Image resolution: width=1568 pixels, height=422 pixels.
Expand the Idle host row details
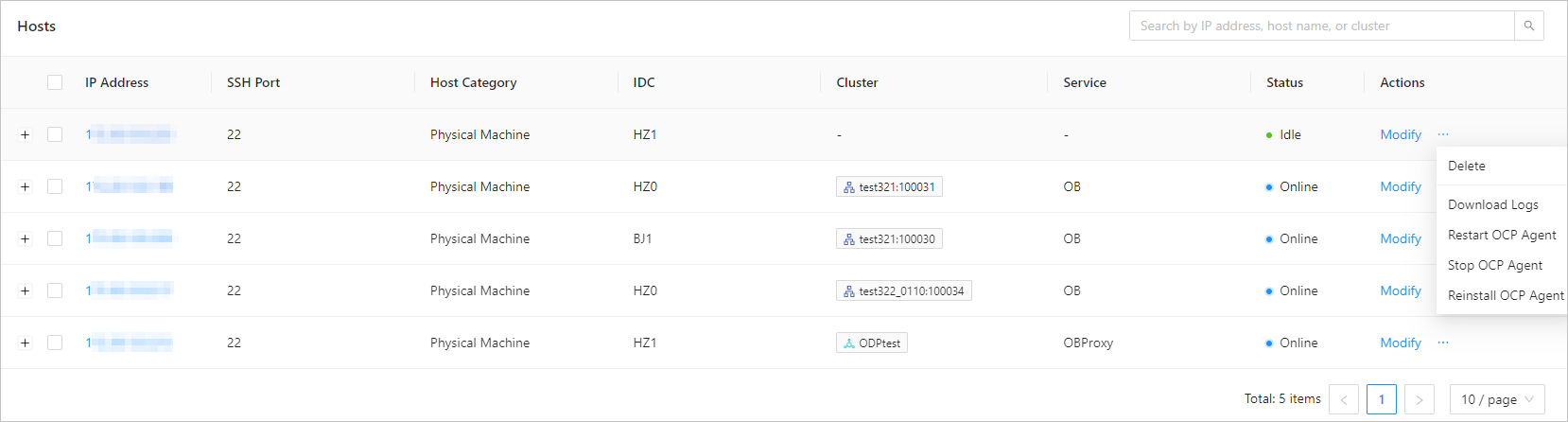coord(26,134)
